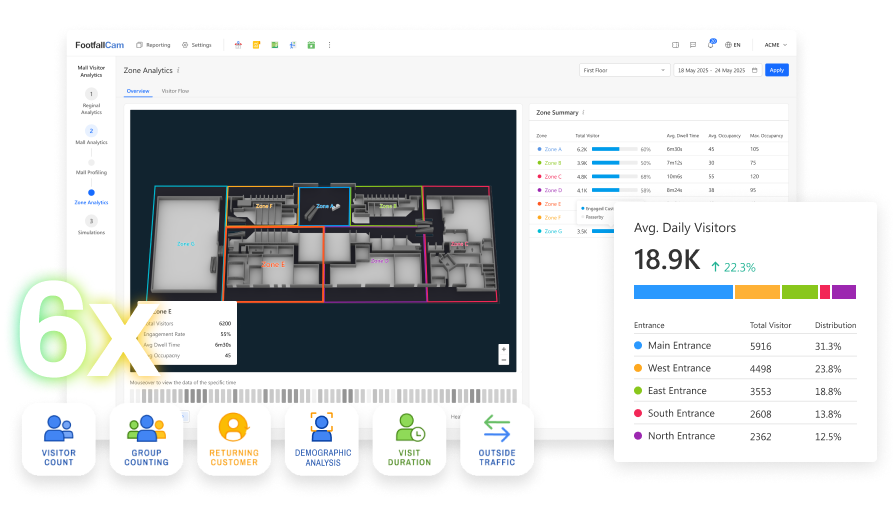The width and height of the screenshot is (893, 511).
Task: Open the First Floor dropdown
Action: pos(624,70)
